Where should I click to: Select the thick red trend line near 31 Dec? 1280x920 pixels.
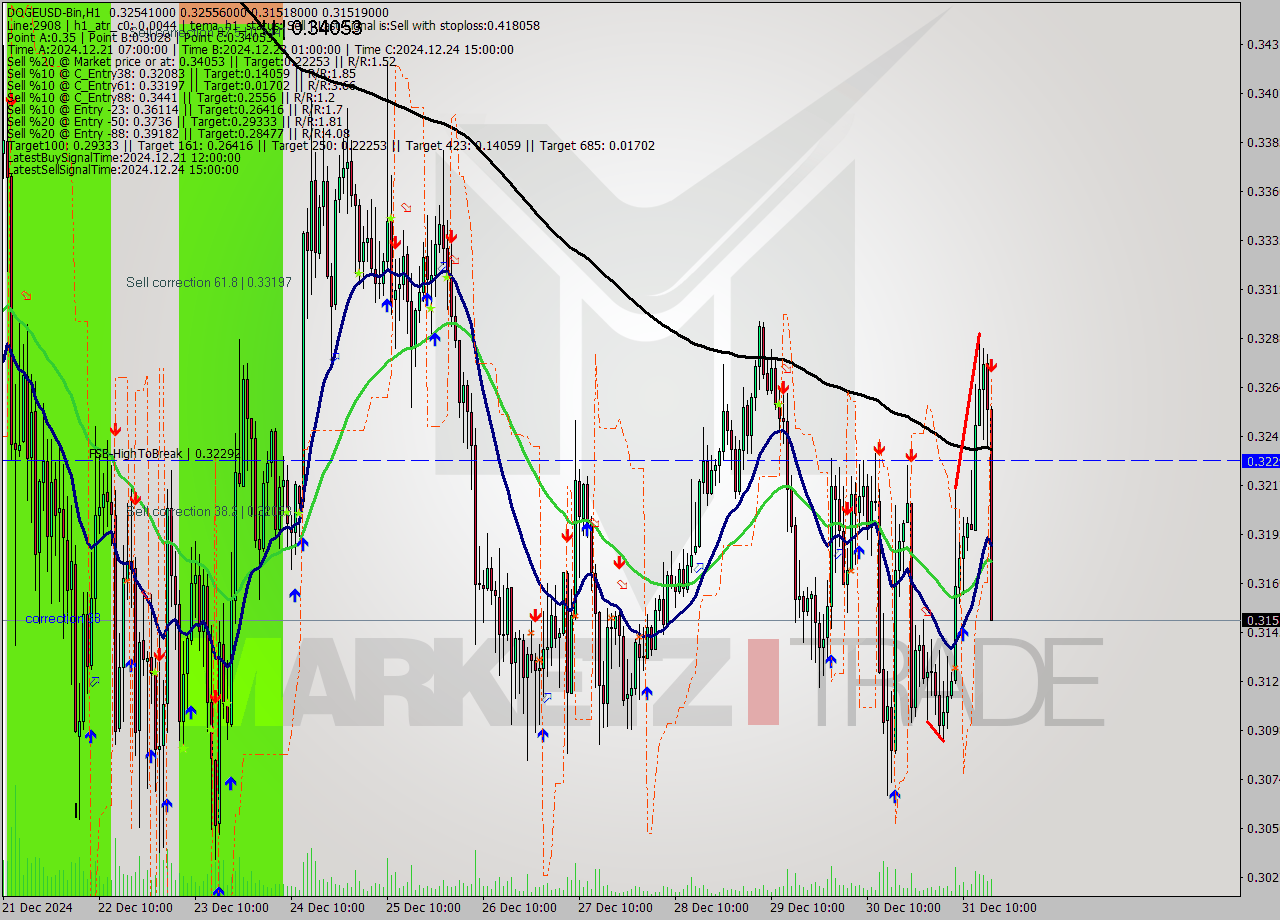967,410
